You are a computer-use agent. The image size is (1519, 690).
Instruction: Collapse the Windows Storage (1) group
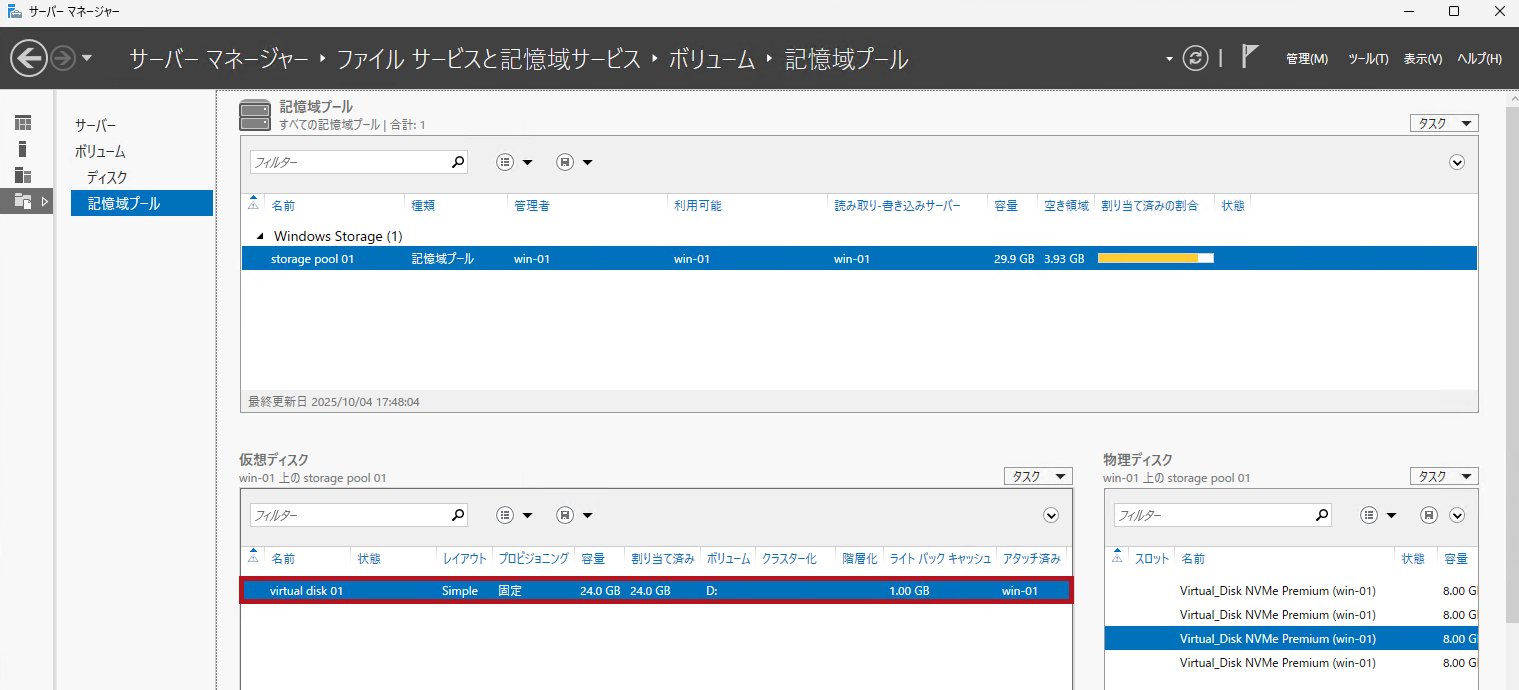click(x=261, y=237)
